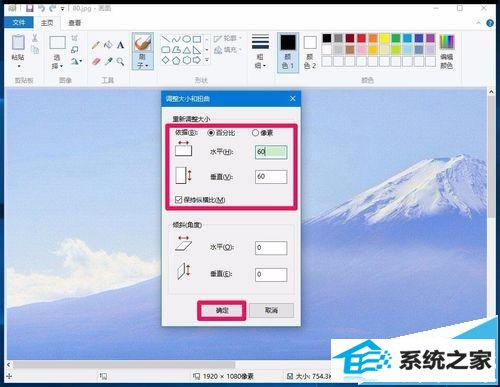Viewport: 500px width, 387px height.
Task: Select the Pixels radio button
Action: click(x=256, y=133)
